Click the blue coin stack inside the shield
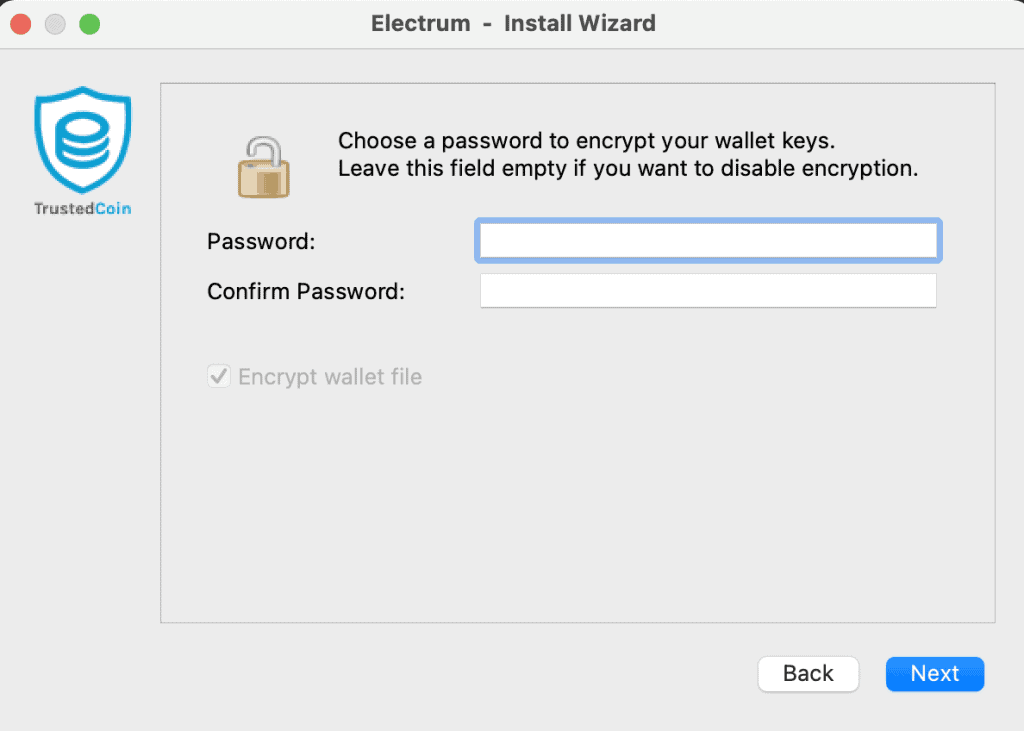The height and width of the screenshot is (731, 1024). click(x=82, y=138)
